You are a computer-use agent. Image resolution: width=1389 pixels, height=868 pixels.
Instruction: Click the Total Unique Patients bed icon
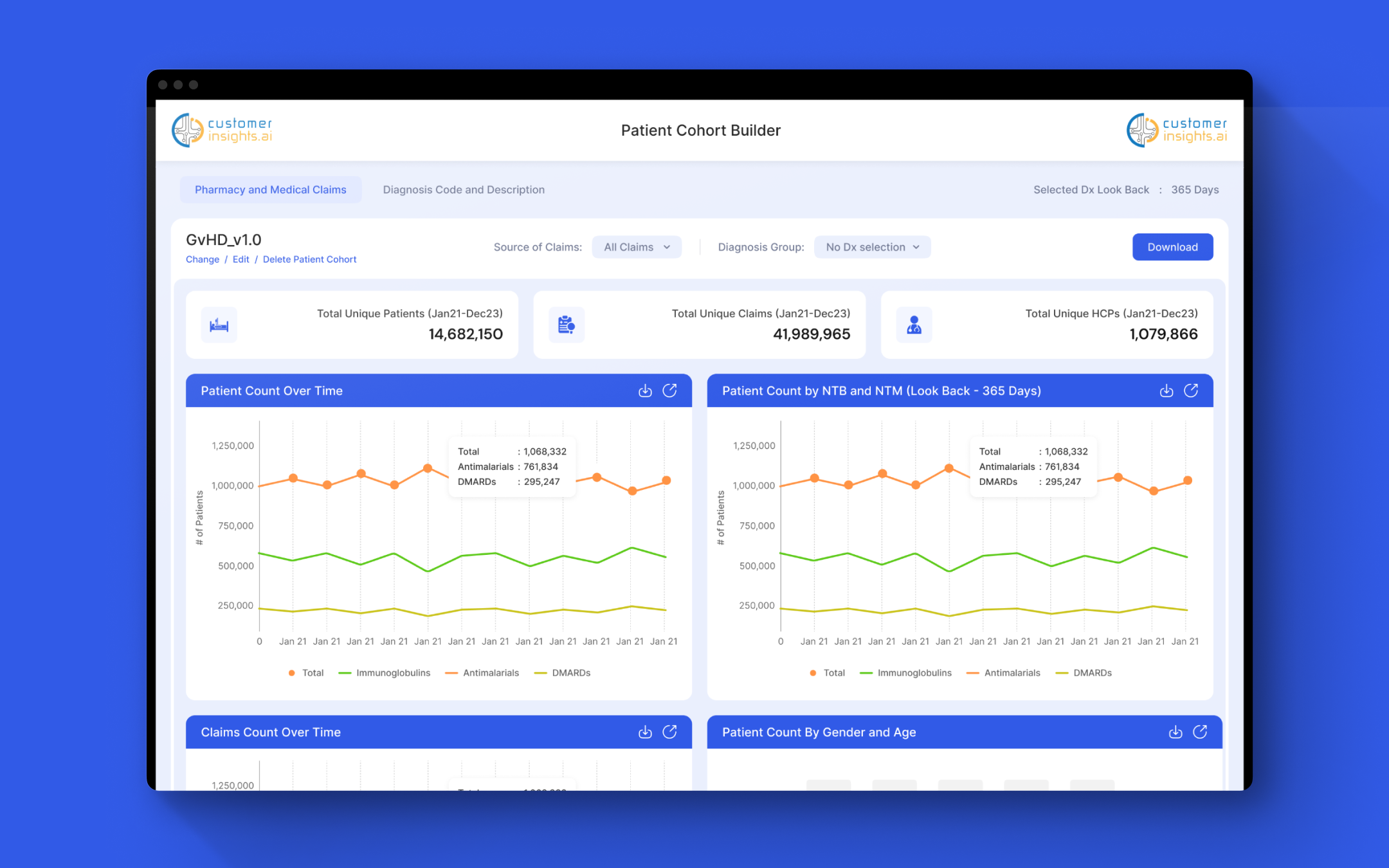pyautogui.click(x=219, y=325)
